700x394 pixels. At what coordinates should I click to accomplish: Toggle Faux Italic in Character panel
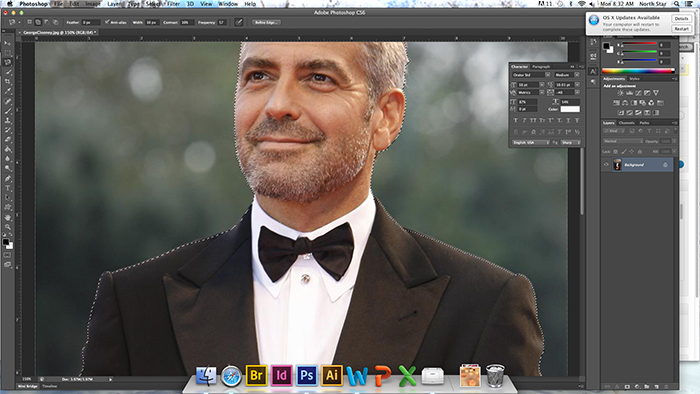pos(524,120)
